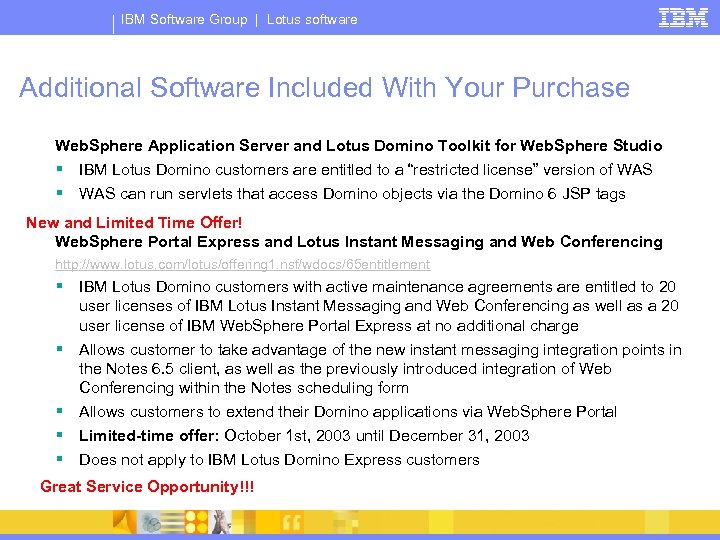The image size is (720, 540).
Task: Select the 'Lotus software' header text
Action: pyautogui.click(x=312, y=19)
